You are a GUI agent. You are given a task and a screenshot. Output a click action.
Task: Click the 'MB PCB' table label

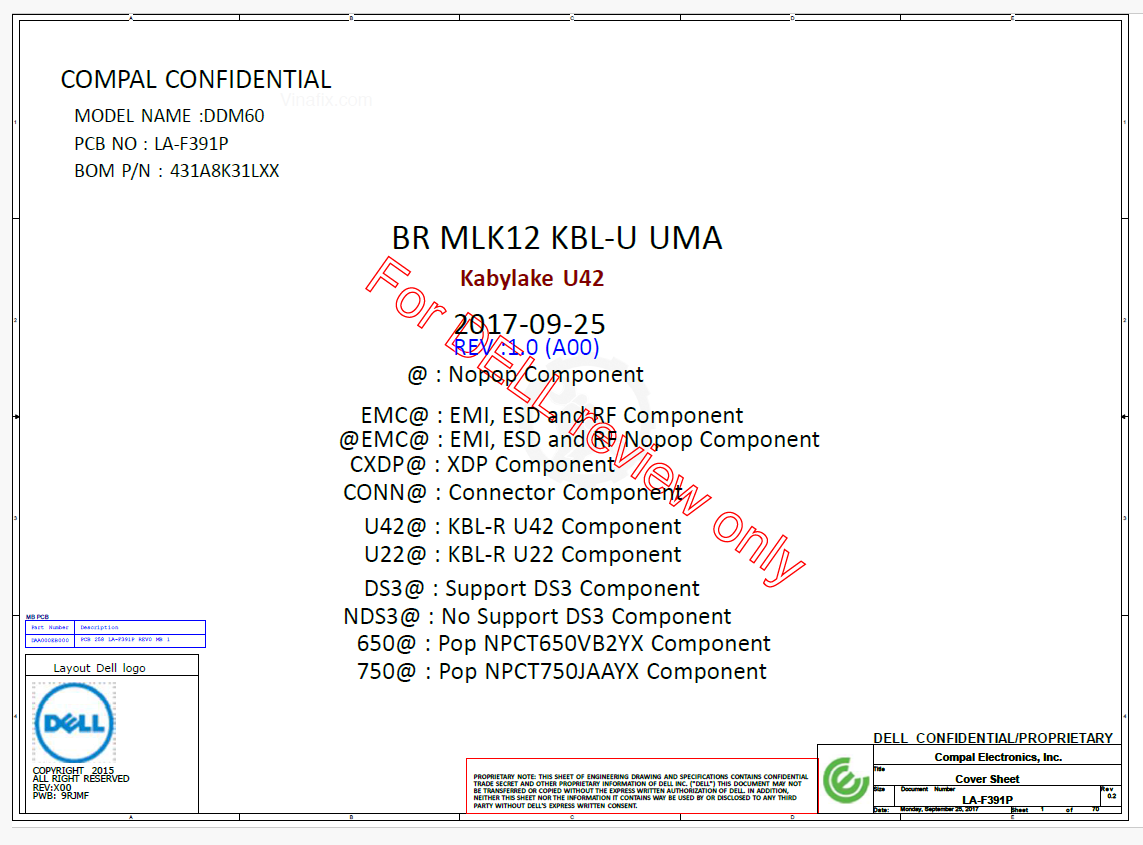coord(37,617)
